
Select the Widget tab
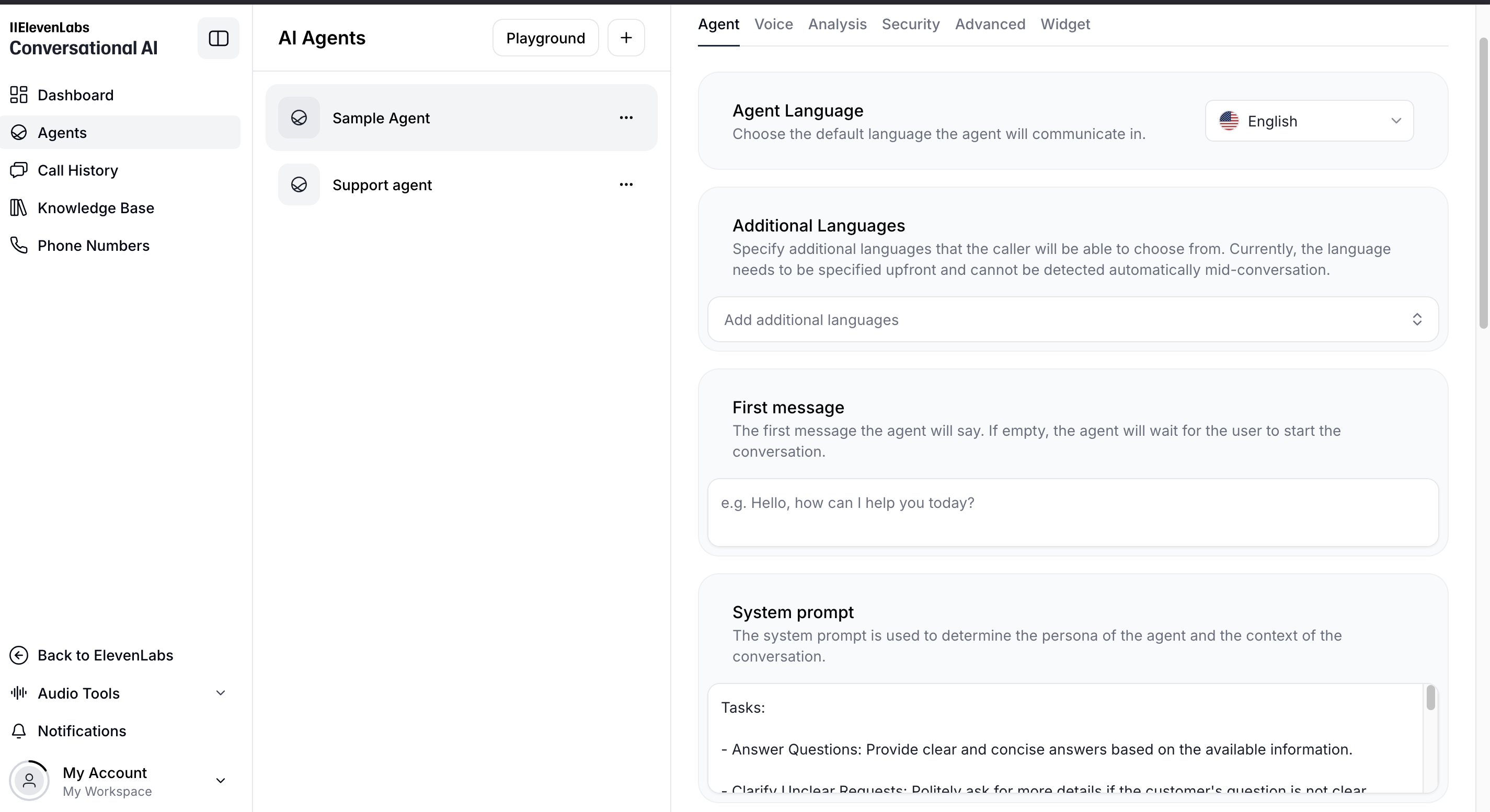pos(1065,24)
